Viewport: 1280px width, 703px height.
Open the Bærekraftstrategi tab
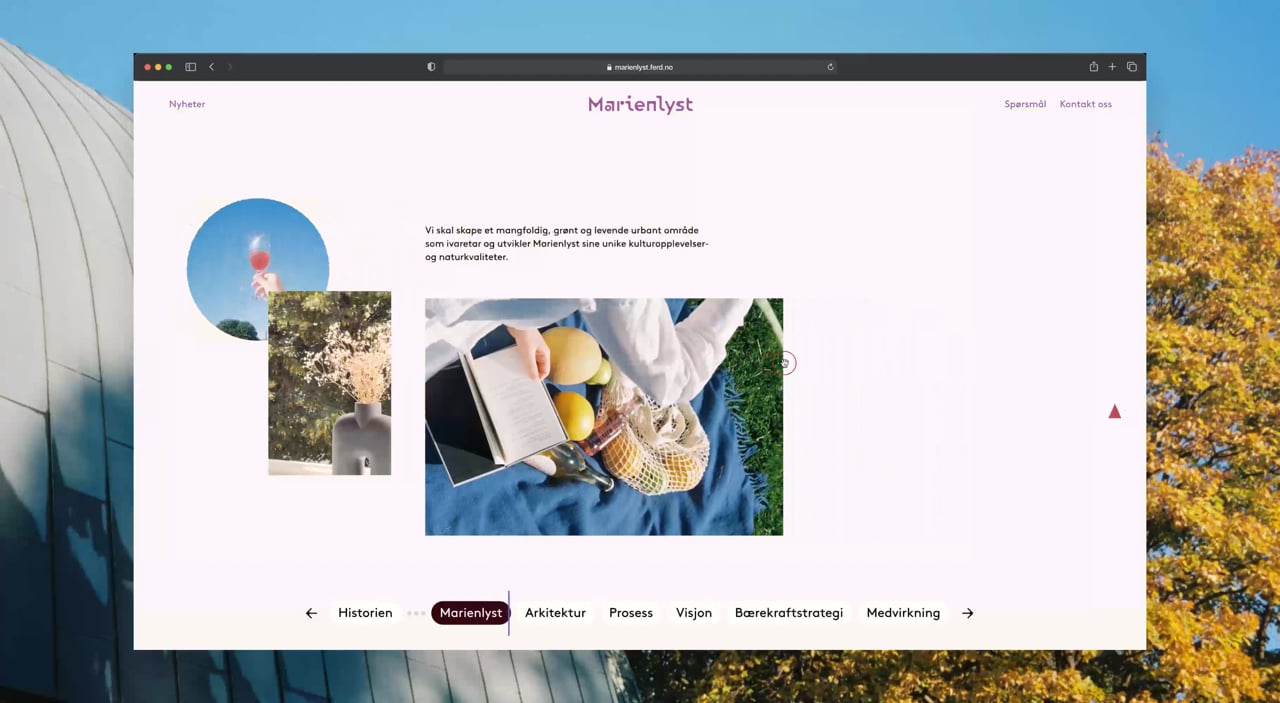(789, 613)
